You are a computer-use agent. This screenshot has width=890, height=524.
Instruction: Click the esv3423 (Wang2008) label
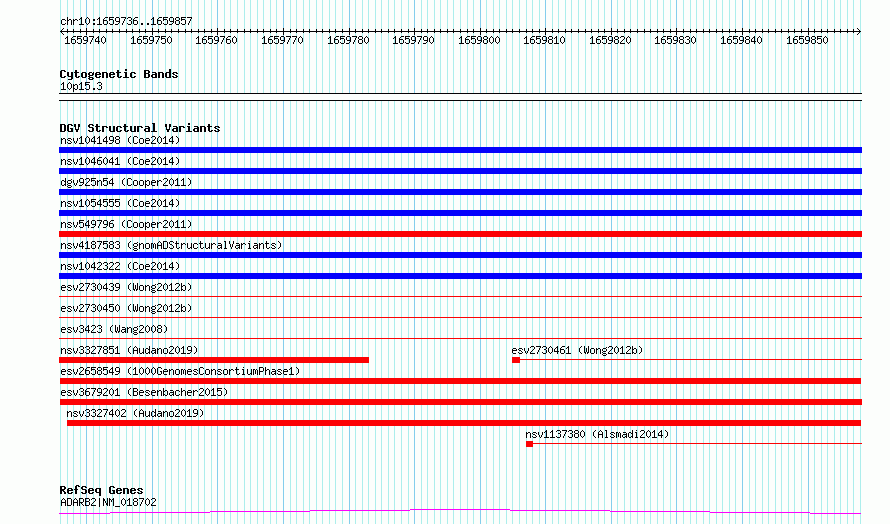(x=114, y=329)
